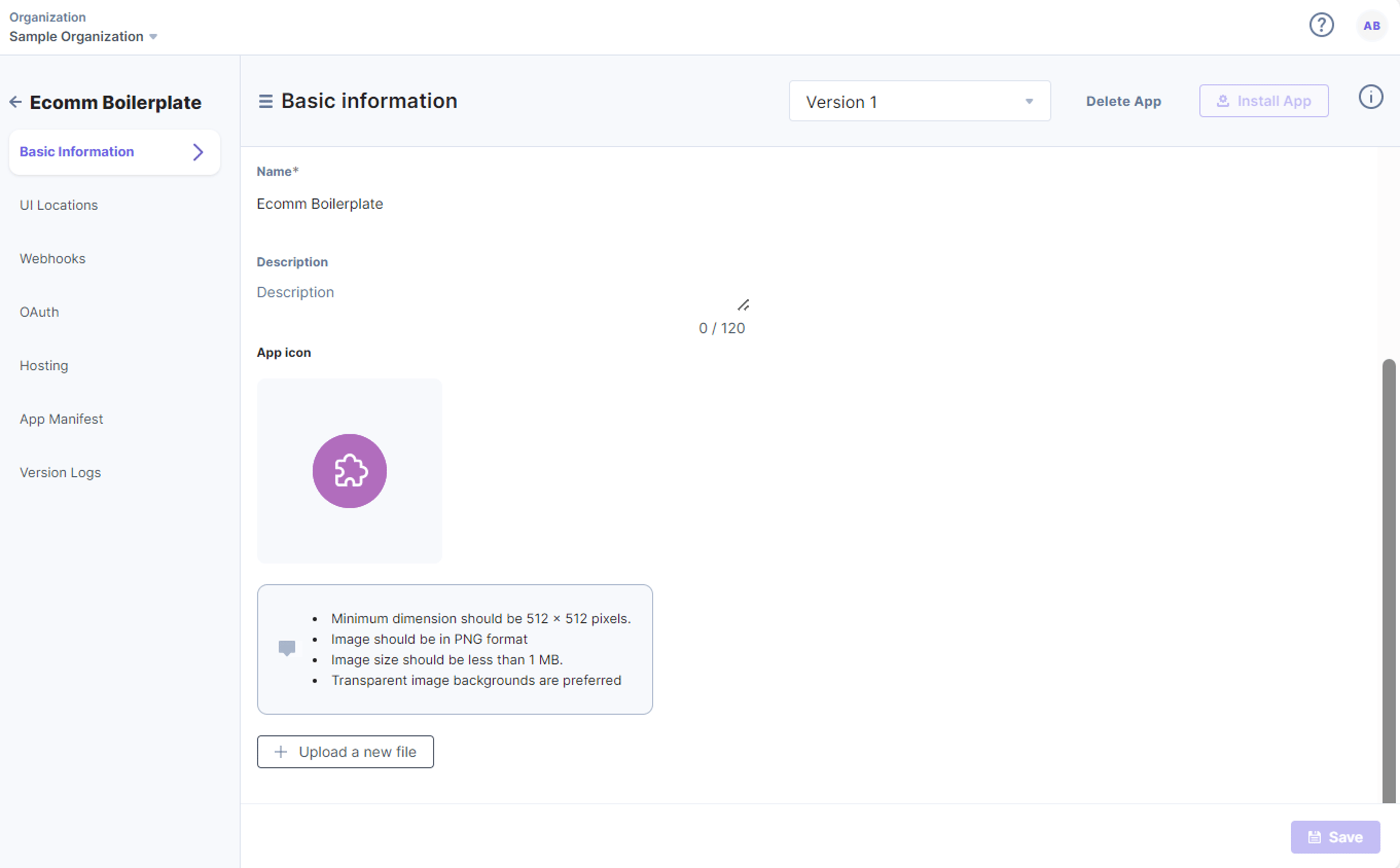Open the Version 1 dropdown
Screen dimensions: 1400x868
tap(919, 102)
